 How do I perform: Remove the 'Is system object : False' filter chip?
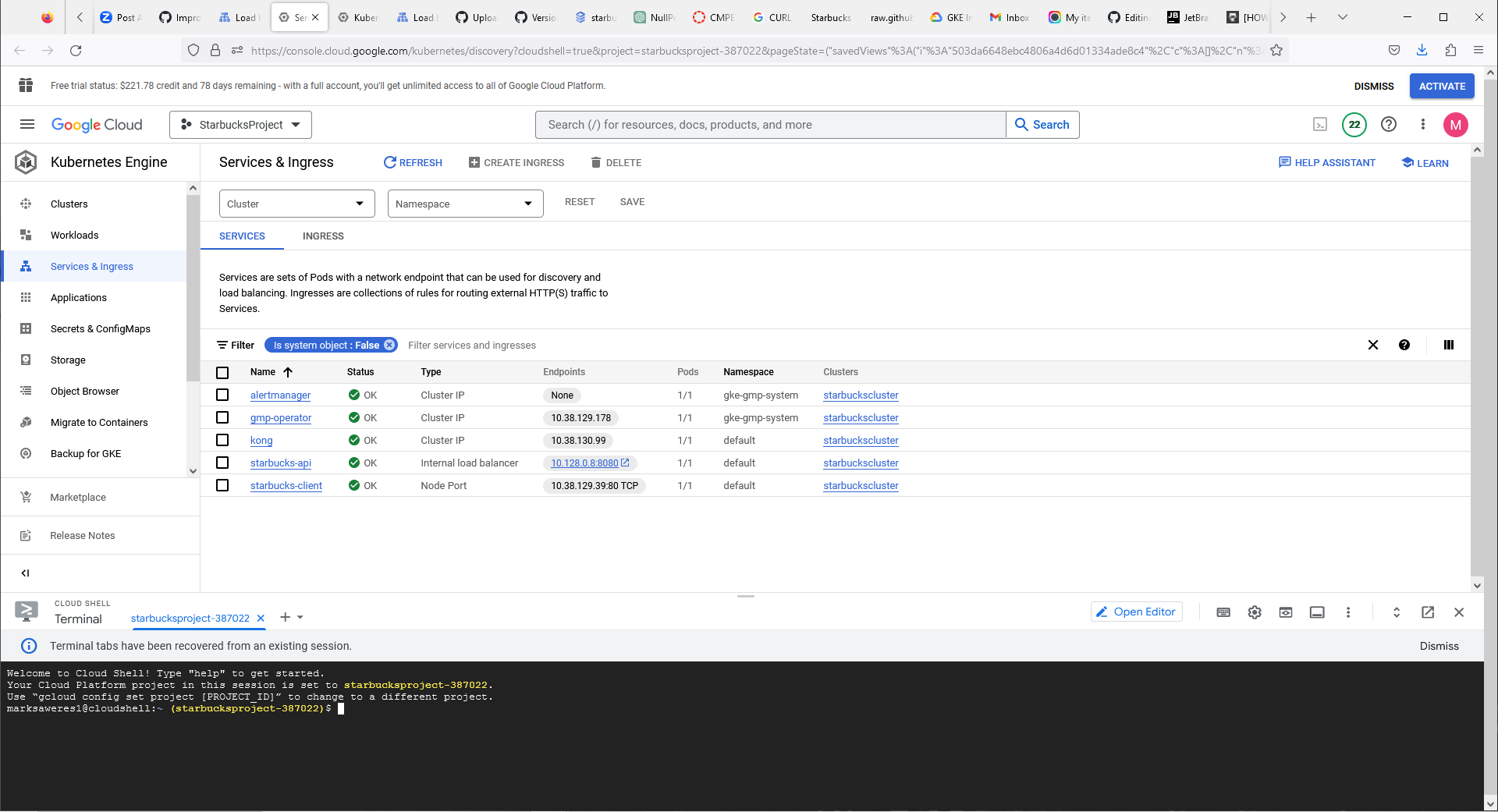coord(389,345)
